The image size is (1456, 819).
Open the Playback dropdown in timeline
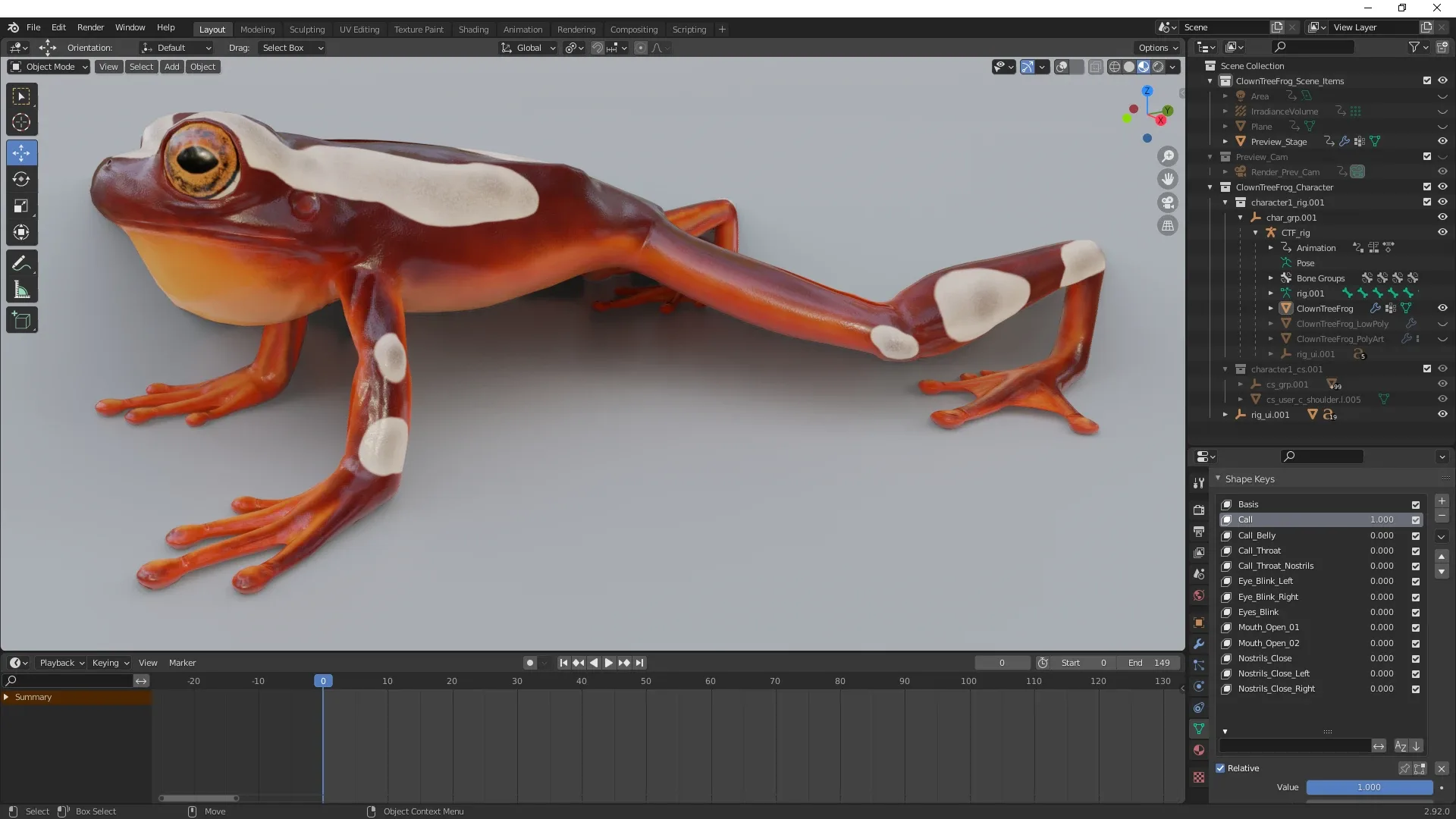coord(61,663)
